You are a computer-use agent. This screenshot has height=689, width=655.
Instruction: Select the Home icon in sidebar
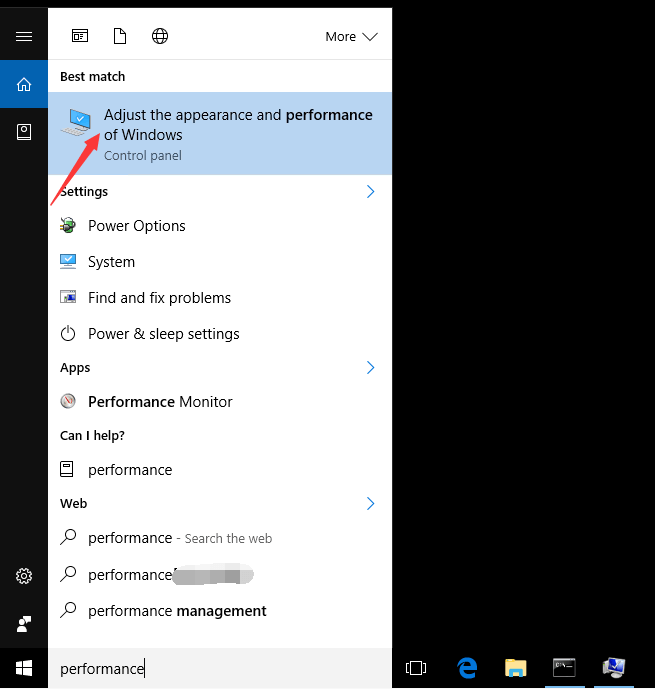pos(24,84)
